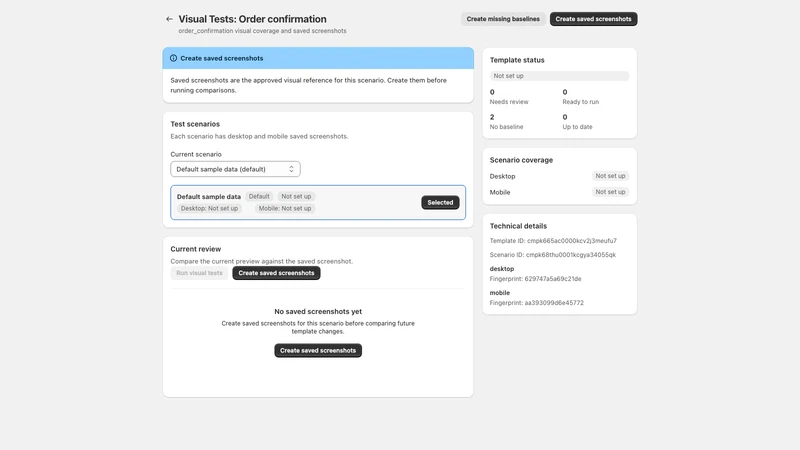800x450 pixels.
Task: Go back using the arrow icon
Action: [169, 19]
